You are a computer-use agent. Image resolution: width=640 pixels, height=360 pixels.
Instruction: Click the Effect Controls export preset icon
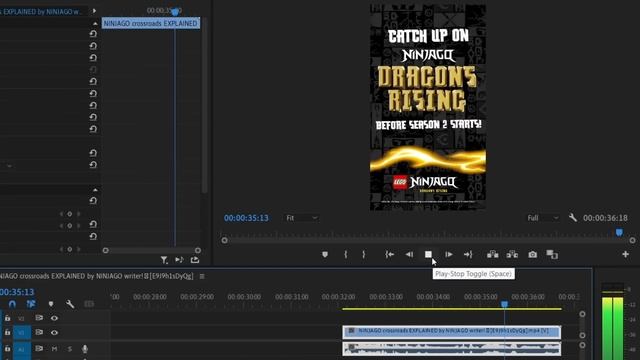click(x=195, y=260)
